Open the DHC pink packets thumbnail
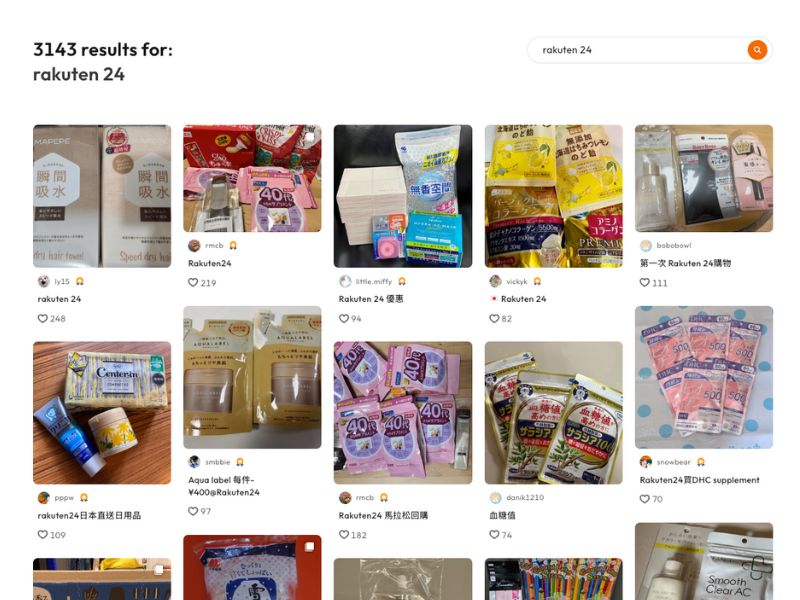The width and height of the screenshot is (800, 600). click(x=704, y=378)
